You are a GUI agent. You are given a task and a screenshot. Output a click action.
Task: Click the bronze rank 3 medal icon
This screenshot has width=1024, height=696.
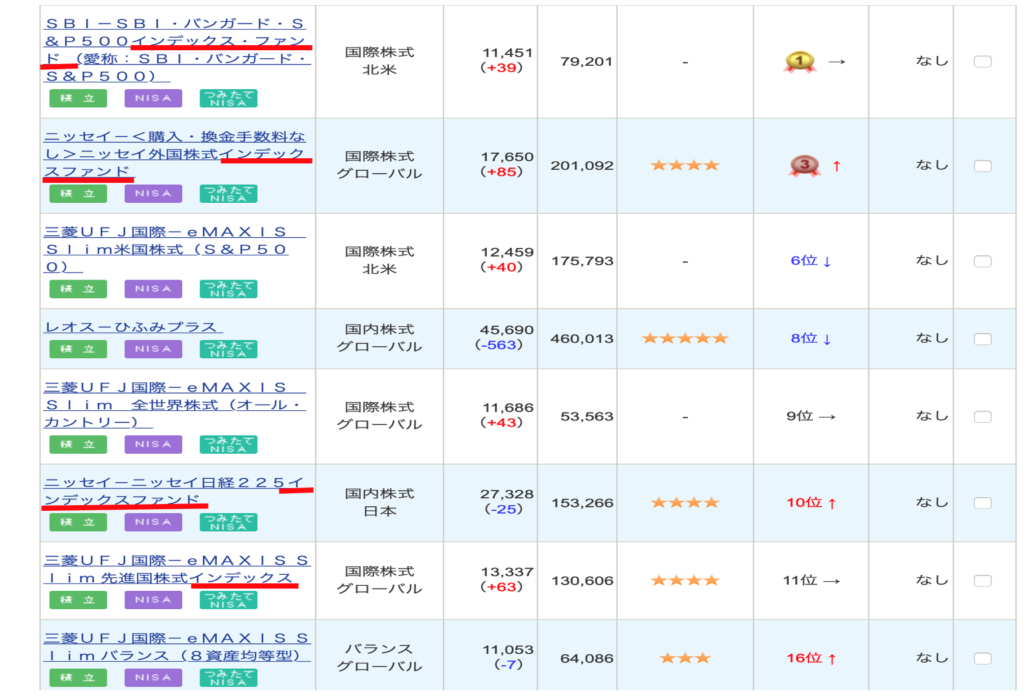coord(805,166)
